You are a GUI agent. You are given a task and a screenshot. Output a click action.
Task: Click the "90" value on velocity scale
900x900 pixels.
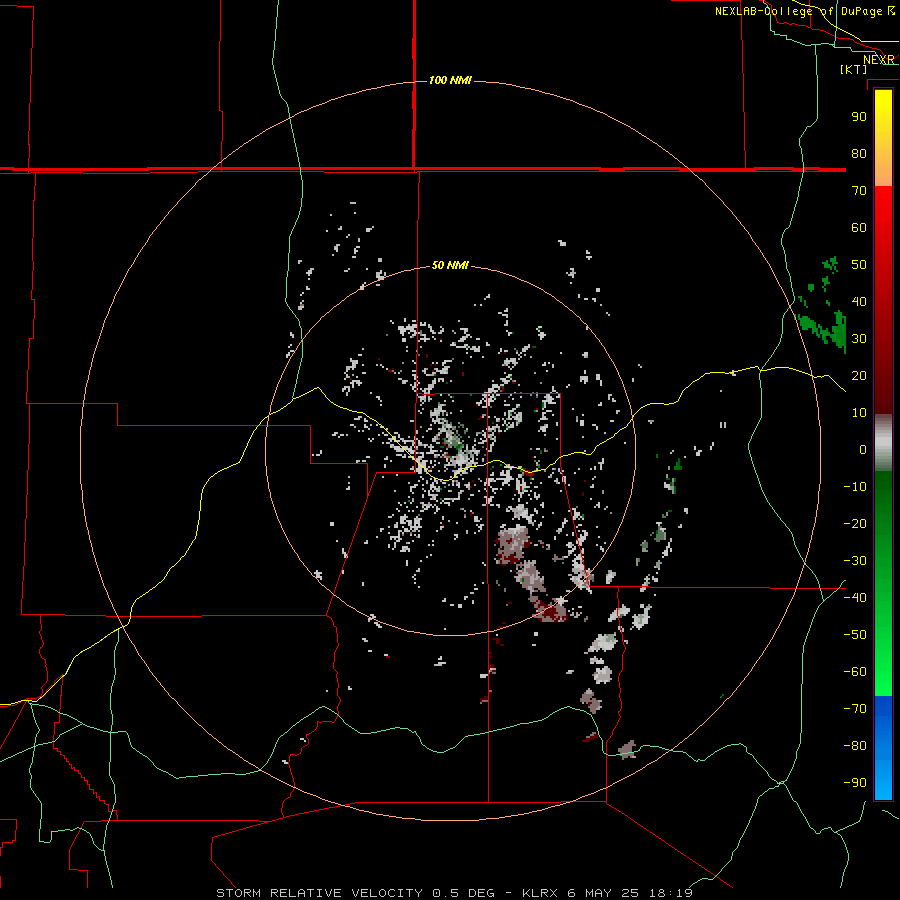[x=859, y=117]
